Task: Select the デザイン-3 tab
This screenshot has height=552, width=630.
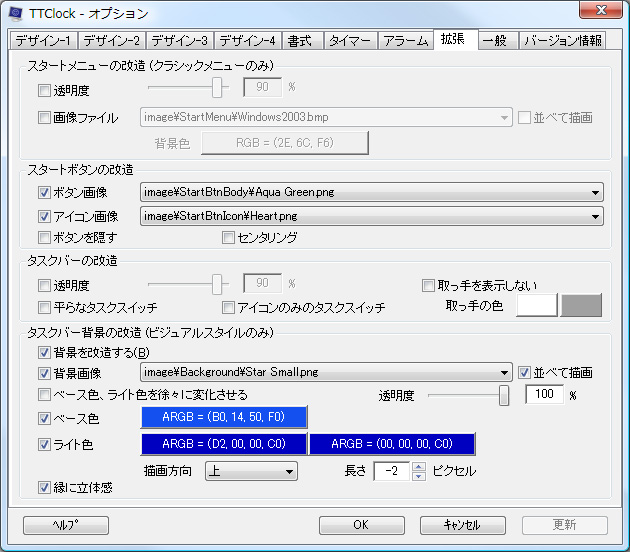Action: tap(180, 41)
